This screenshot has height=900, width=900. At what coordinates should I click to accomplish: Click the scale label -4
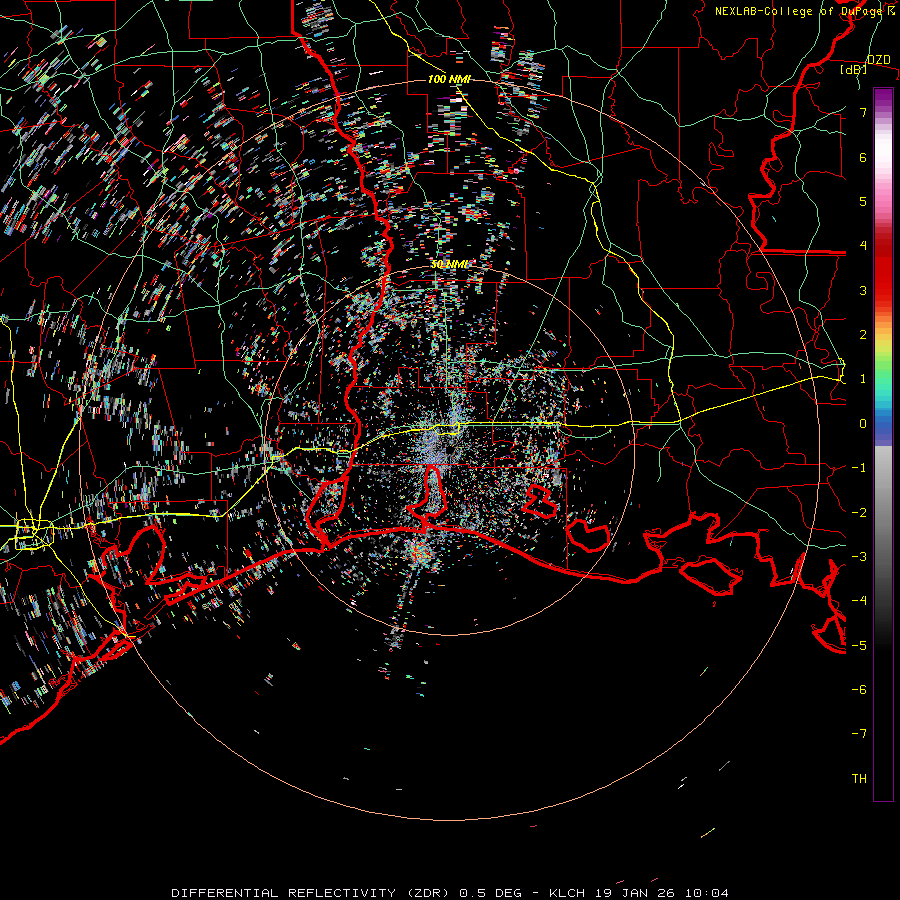coord(859,601)
